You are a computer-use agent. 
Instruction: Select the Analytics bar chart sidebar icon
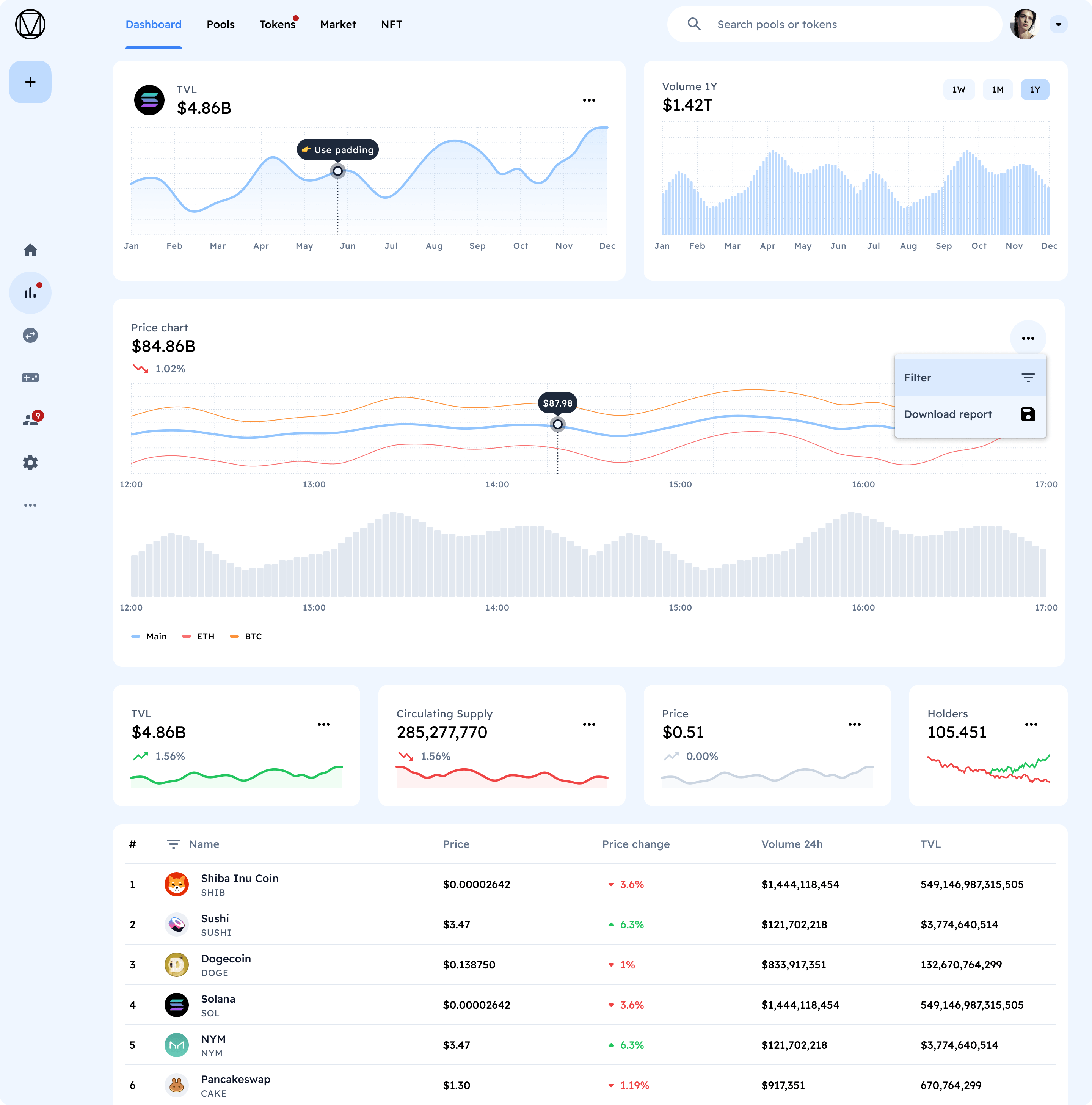[x=30, y=292]
